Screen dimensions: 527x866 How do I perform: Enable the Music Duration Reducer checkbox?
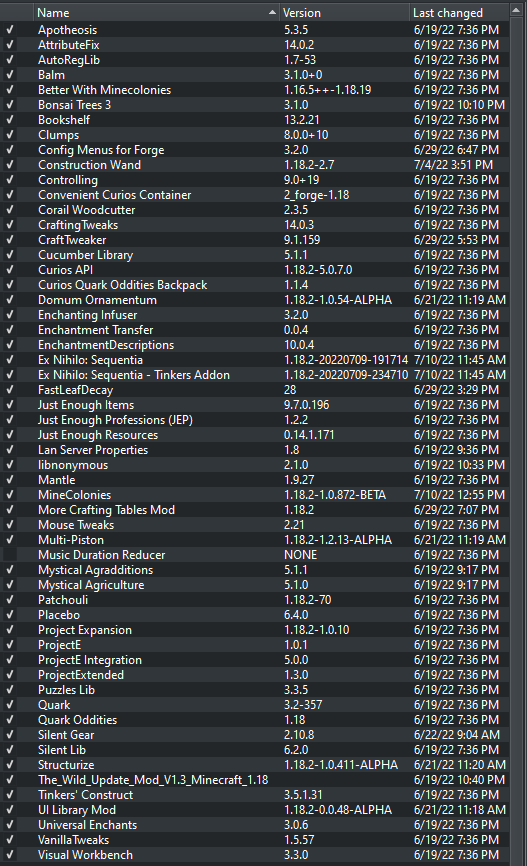pyautogui.click(x=9, y=555)
